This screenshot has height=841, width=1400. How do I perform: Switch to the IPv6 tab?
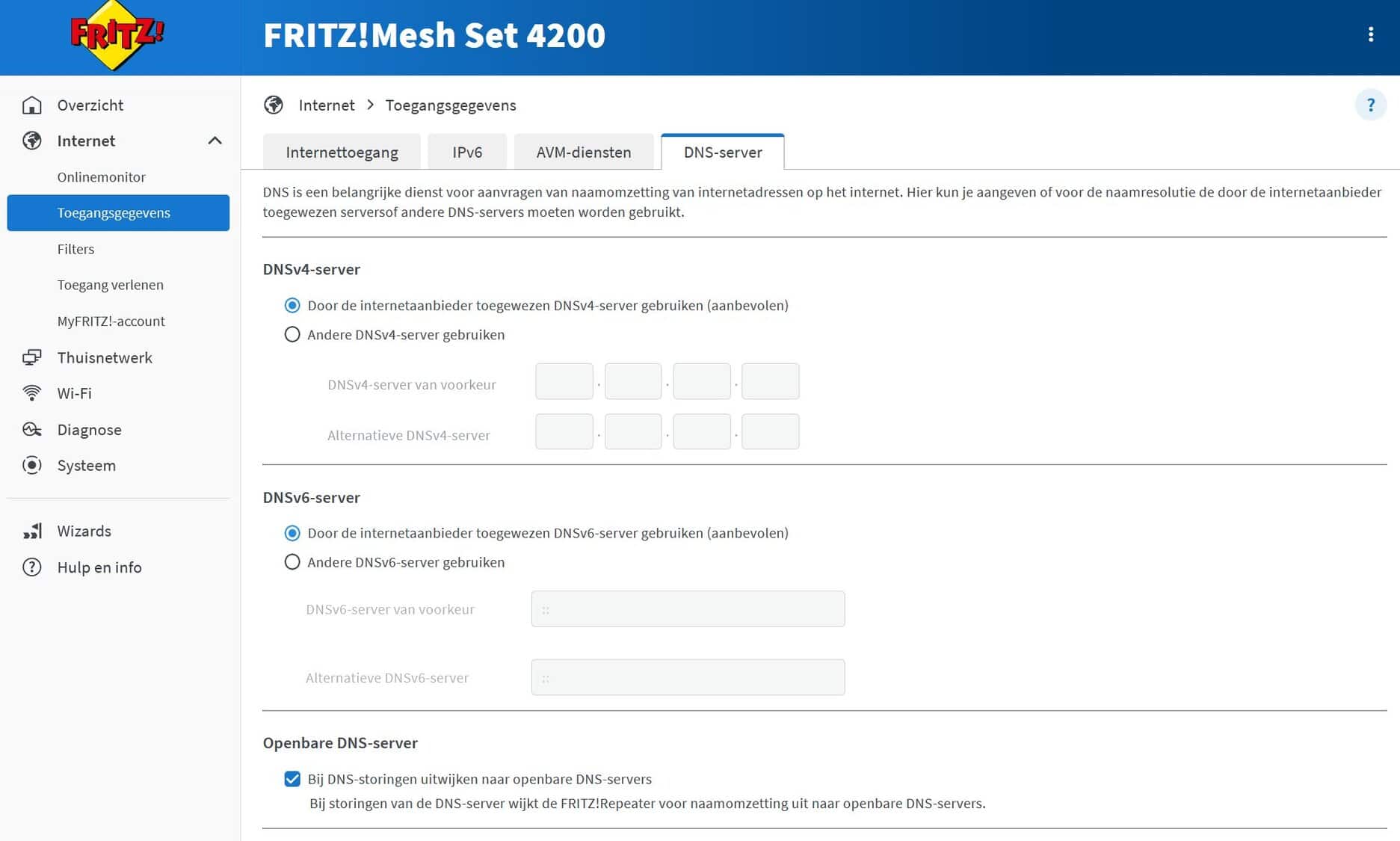[467, 153]
